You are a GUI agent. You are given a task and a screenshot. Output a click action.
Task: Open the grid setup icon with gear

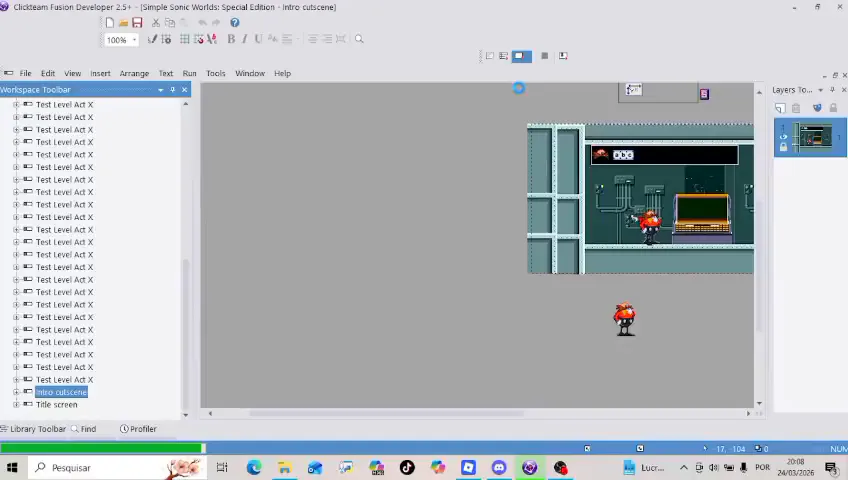pyautogui.click(x=167, y=39)
